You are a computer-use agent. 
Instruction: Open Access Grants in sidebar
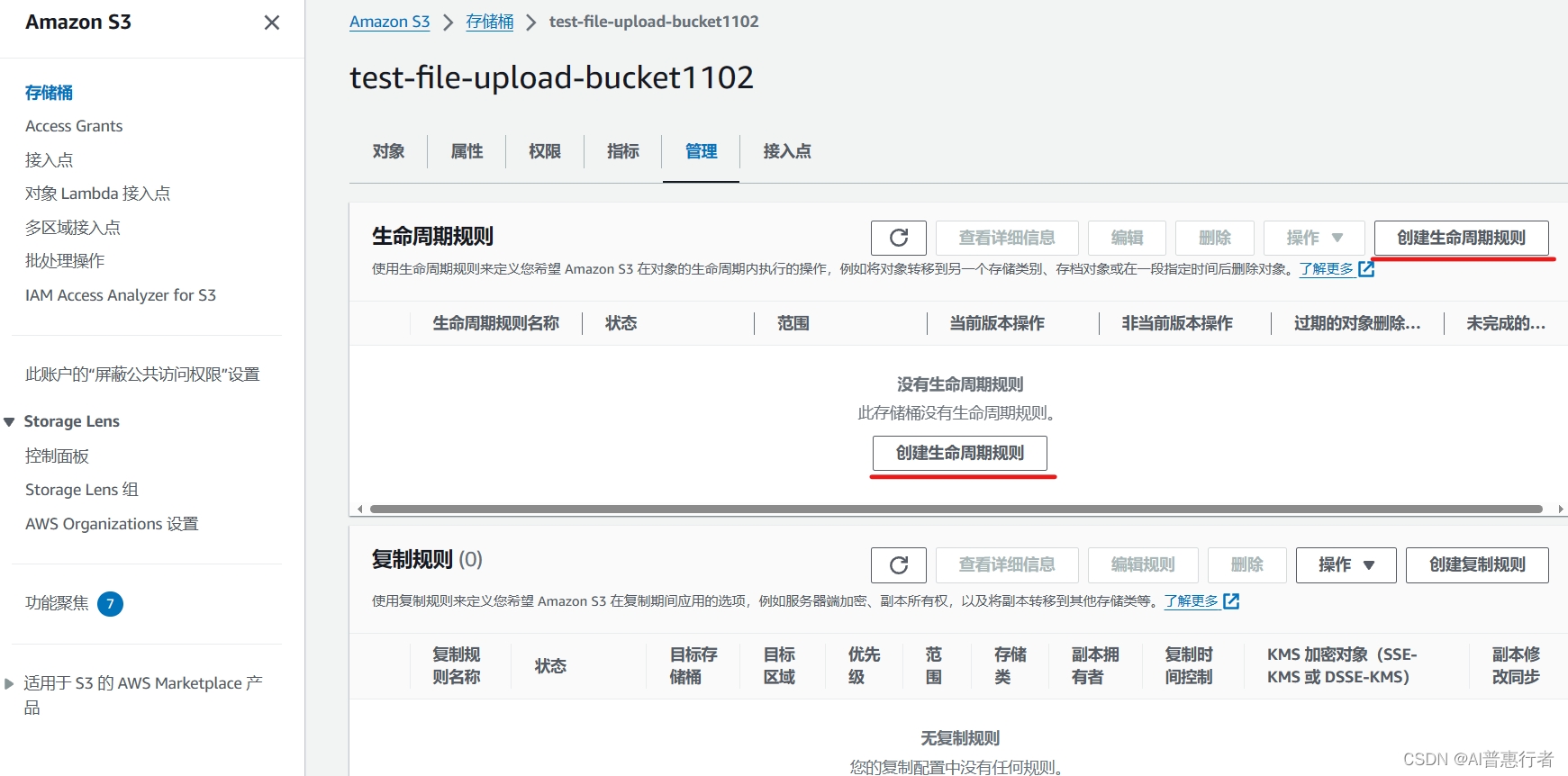click(74, 126)
